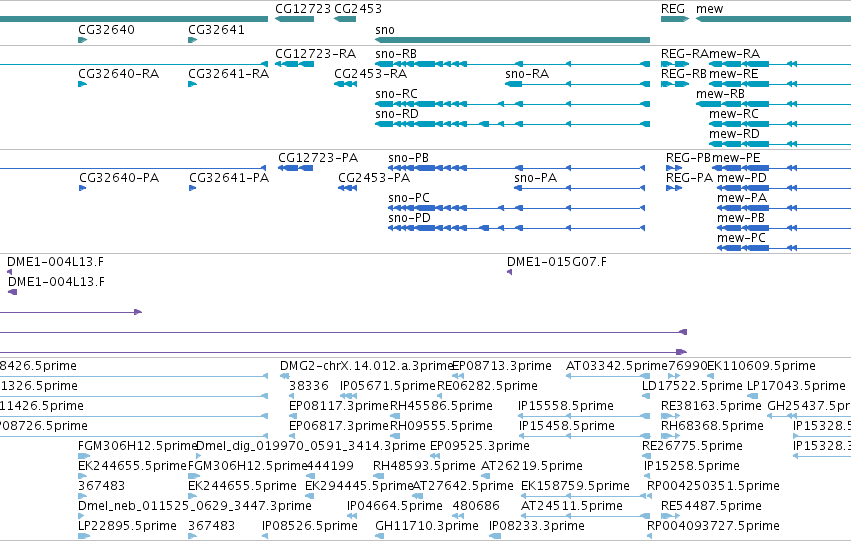Click transcript REG-RB
The width and height of the screenshot is (851, 541).
pos(683,74)
